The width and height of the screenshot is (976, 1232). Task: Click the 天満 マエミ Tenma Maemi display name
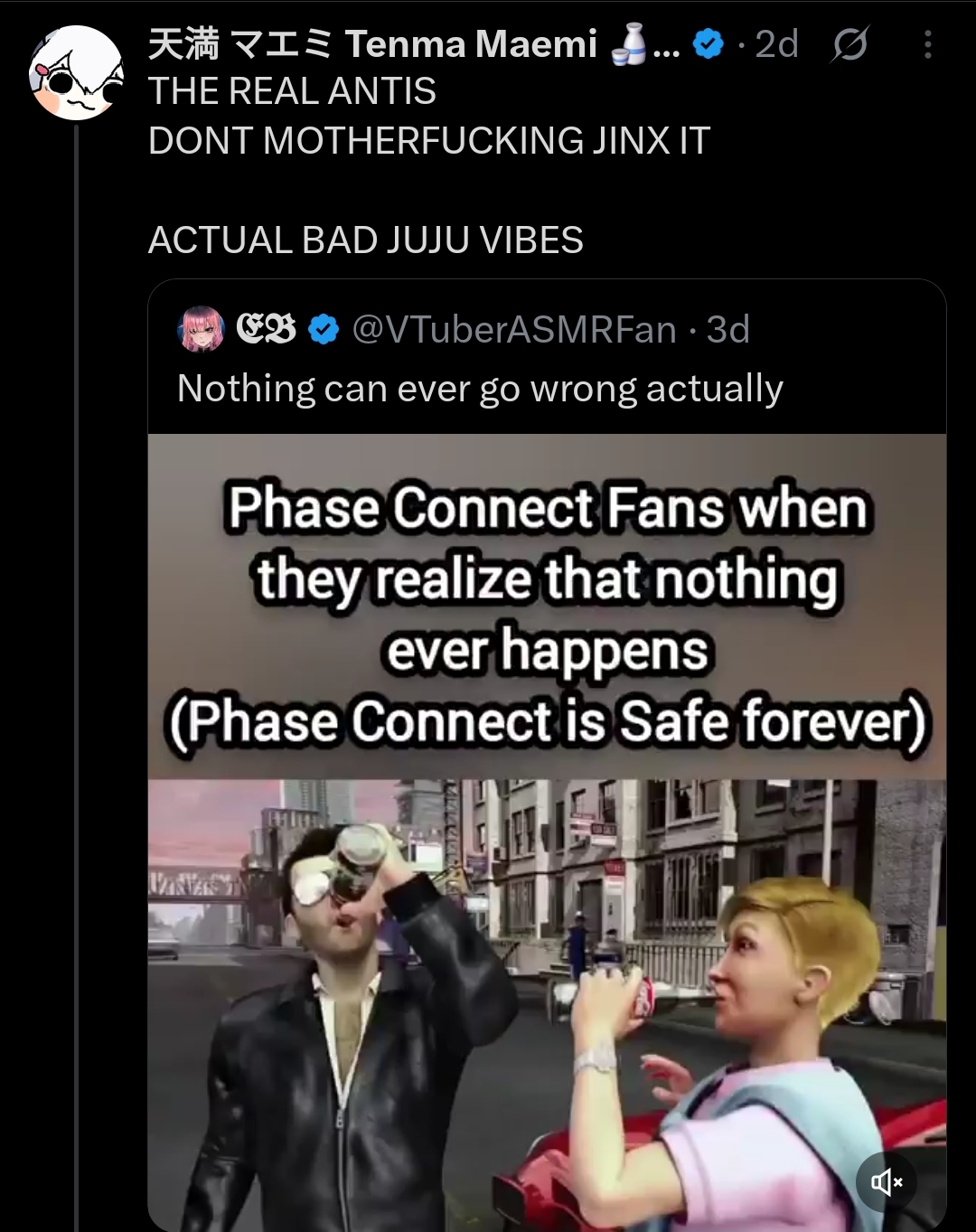[x=372, y=44]
